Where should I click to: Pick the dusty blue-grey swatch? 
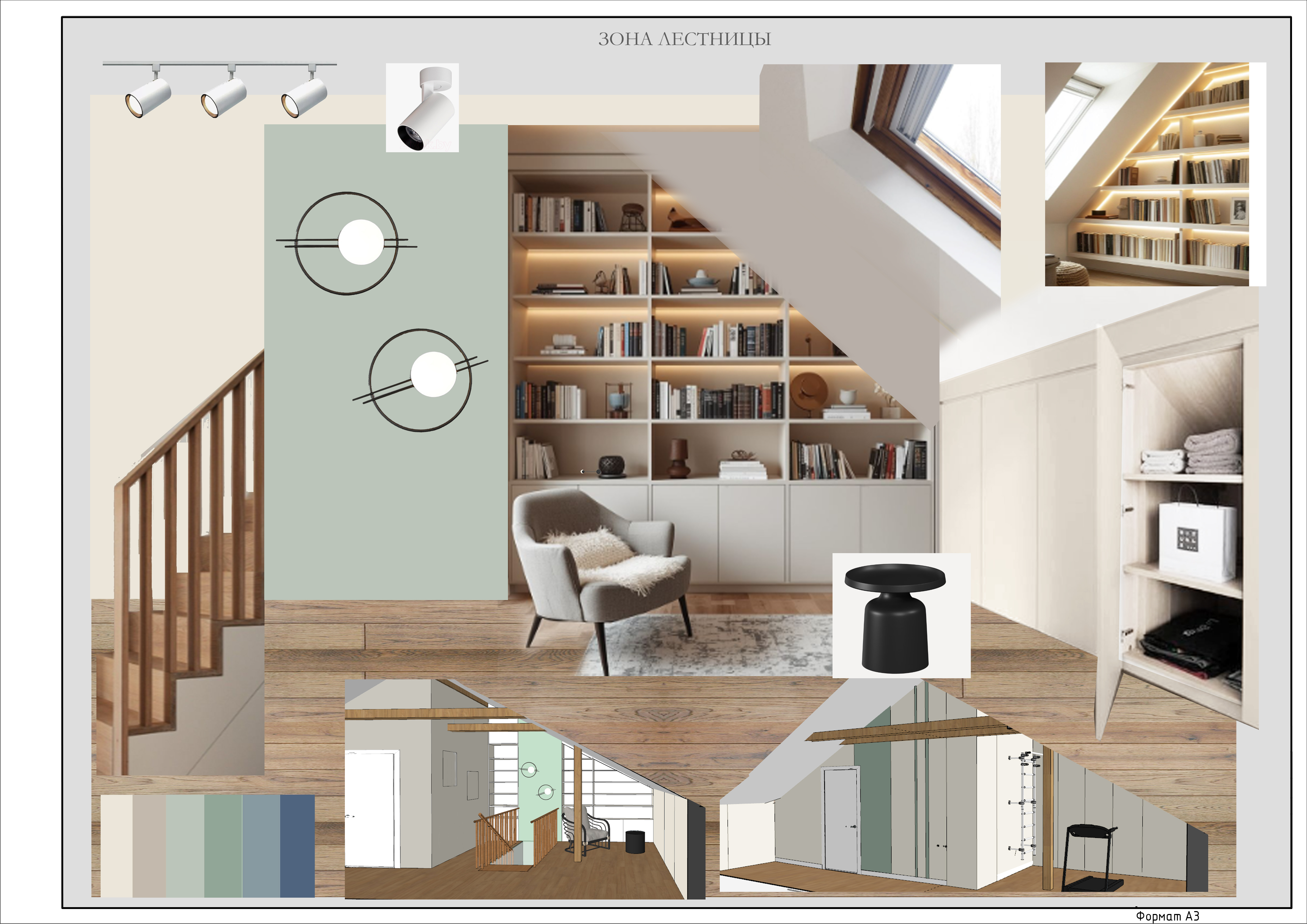point(262,846)
